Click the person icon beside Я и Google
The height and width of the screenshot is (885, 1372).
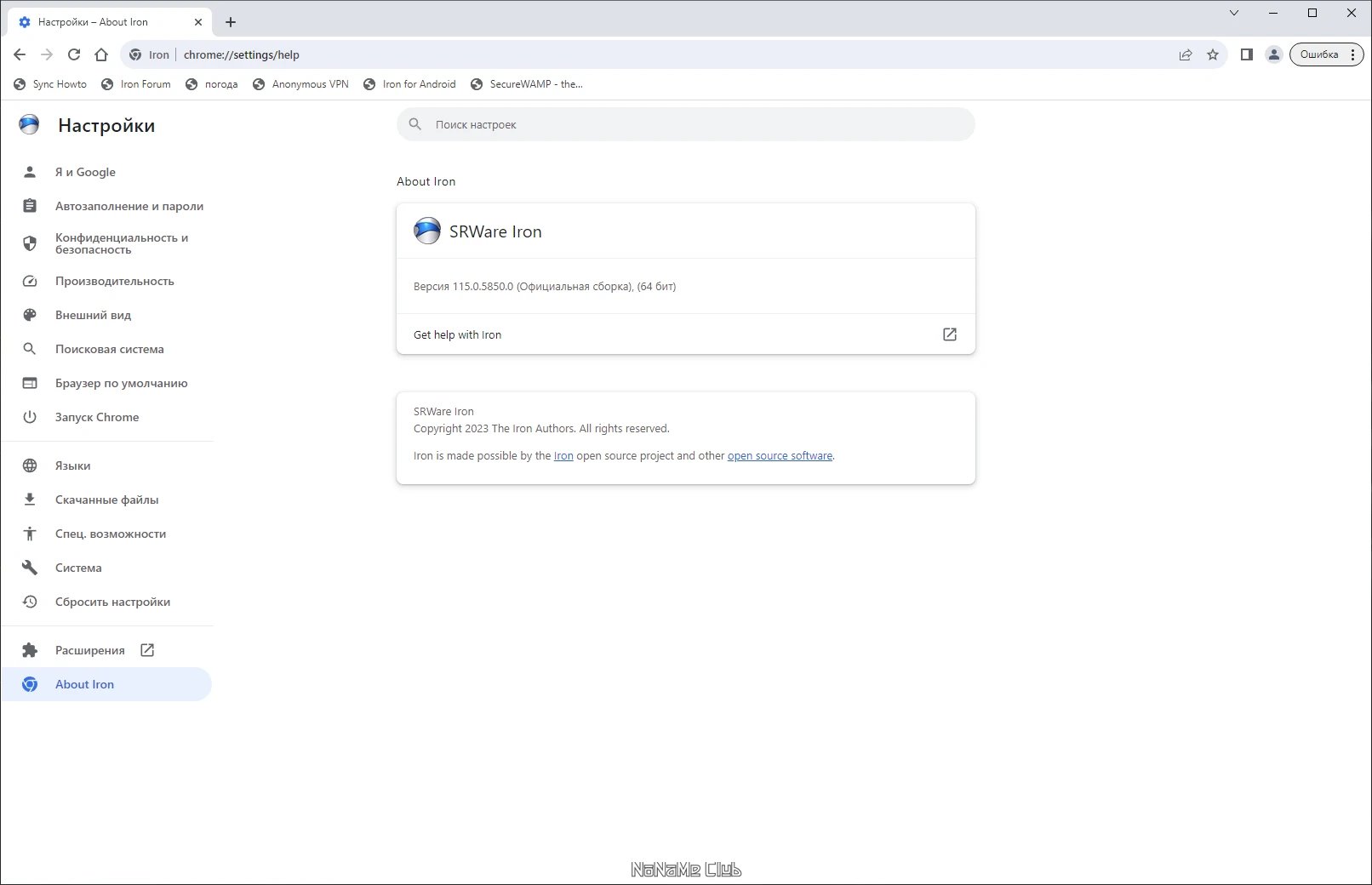pos(30,172)
